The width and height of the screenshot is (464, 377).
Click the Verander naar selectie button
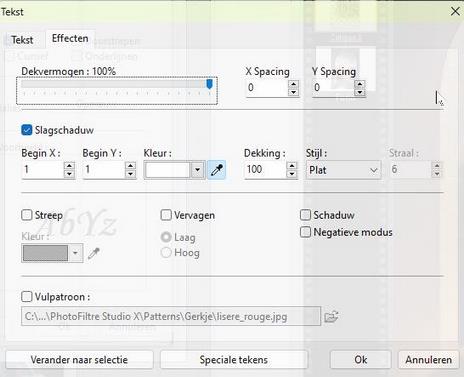79,360
